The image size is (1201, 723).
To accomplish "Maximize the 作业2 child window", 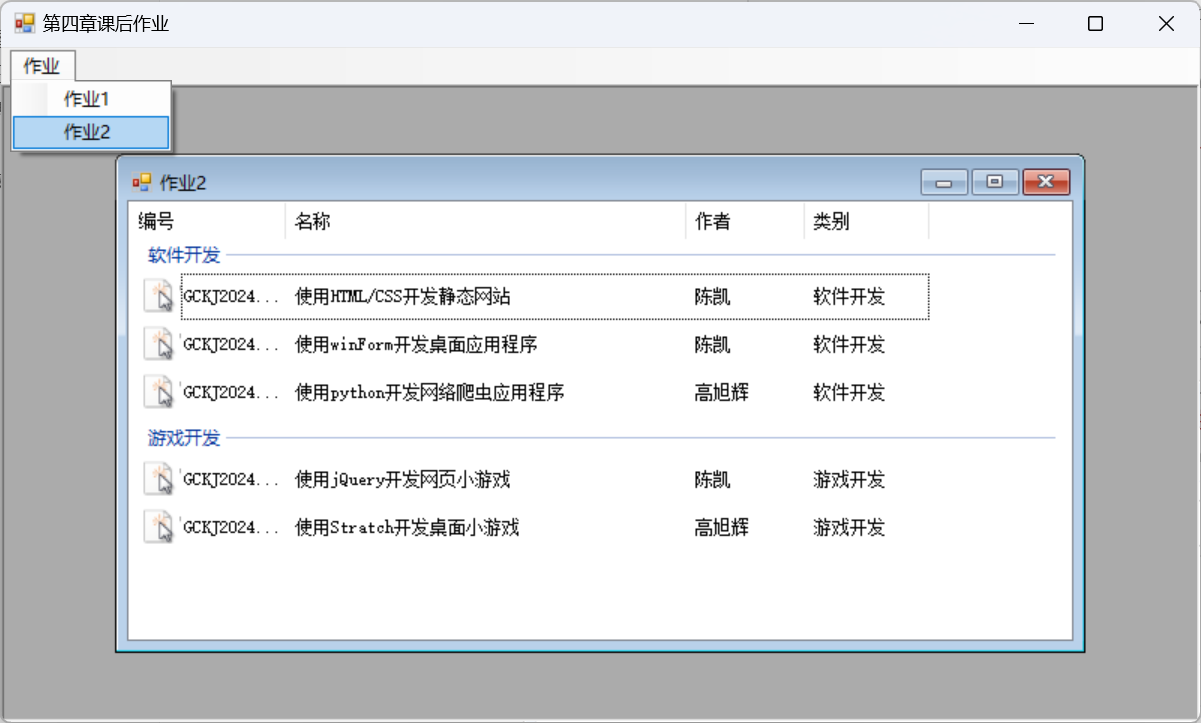I will (x=995, y=182).
